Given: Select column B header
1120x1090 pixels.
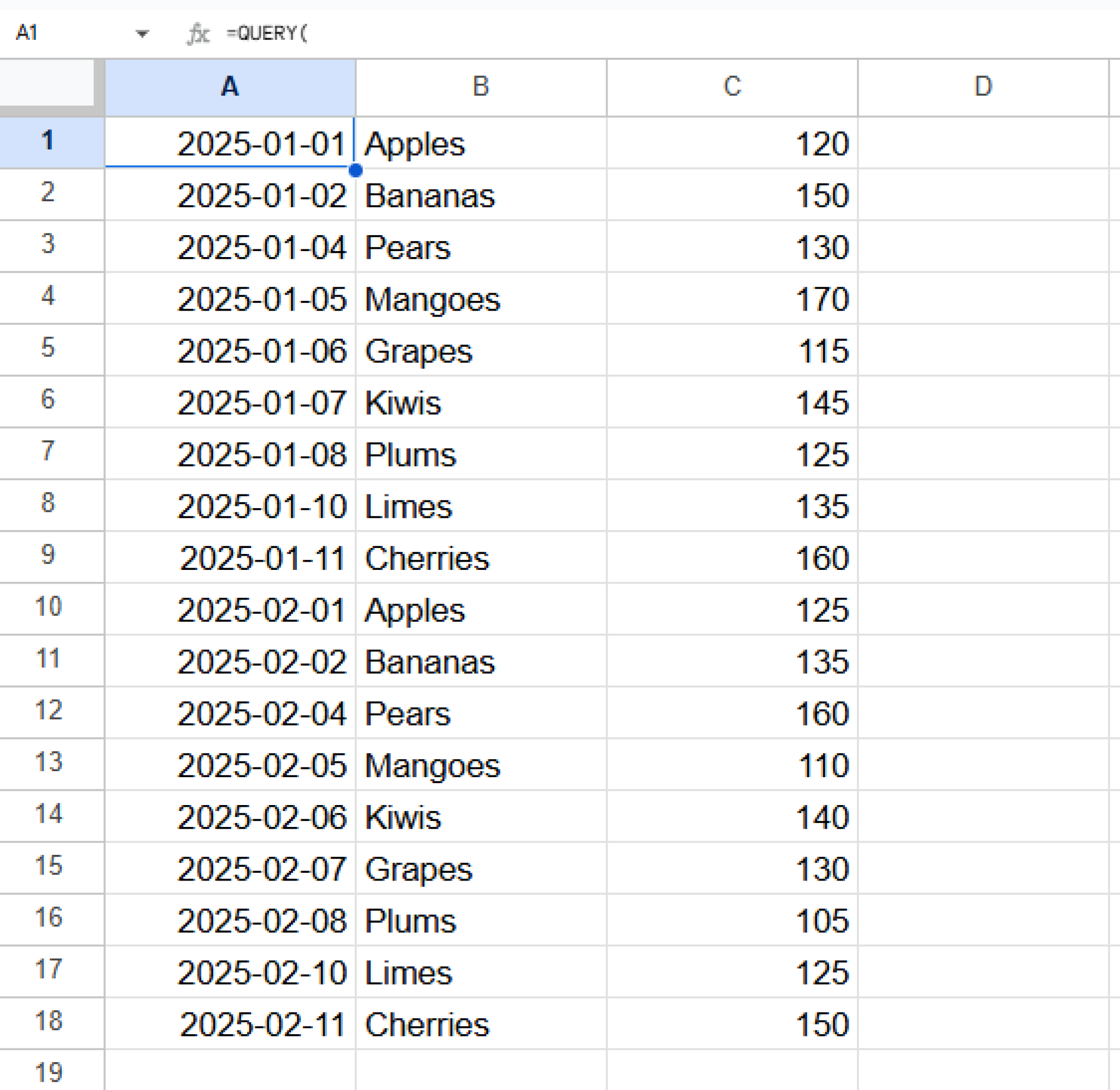Looking at the screenshot, I should (480, 86).
